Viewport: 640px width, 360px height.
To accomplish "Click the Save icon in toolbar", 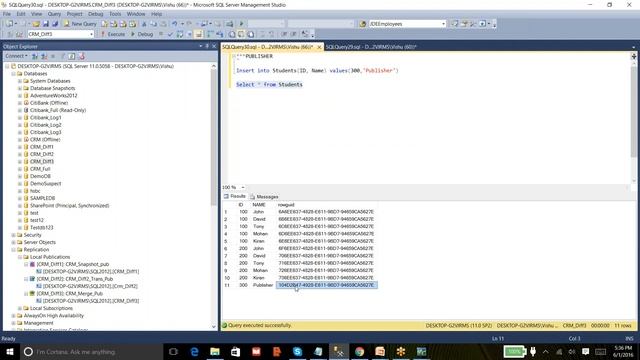I will 46,24.
